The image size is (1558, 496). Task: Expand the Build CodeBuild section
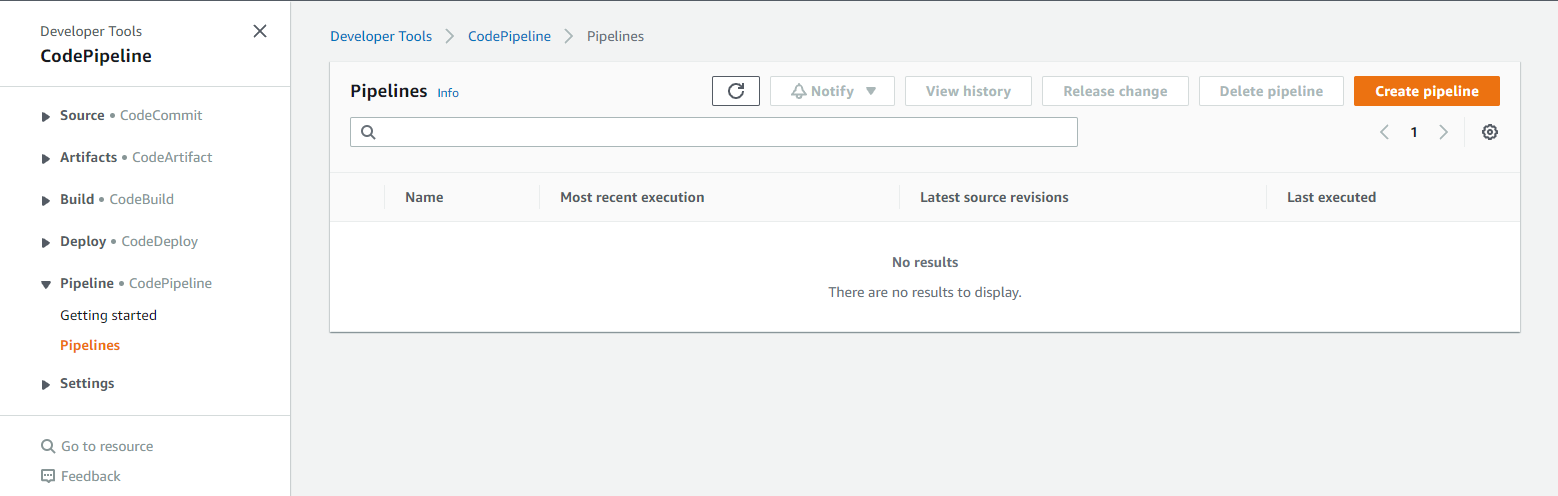tap(46, 200)
